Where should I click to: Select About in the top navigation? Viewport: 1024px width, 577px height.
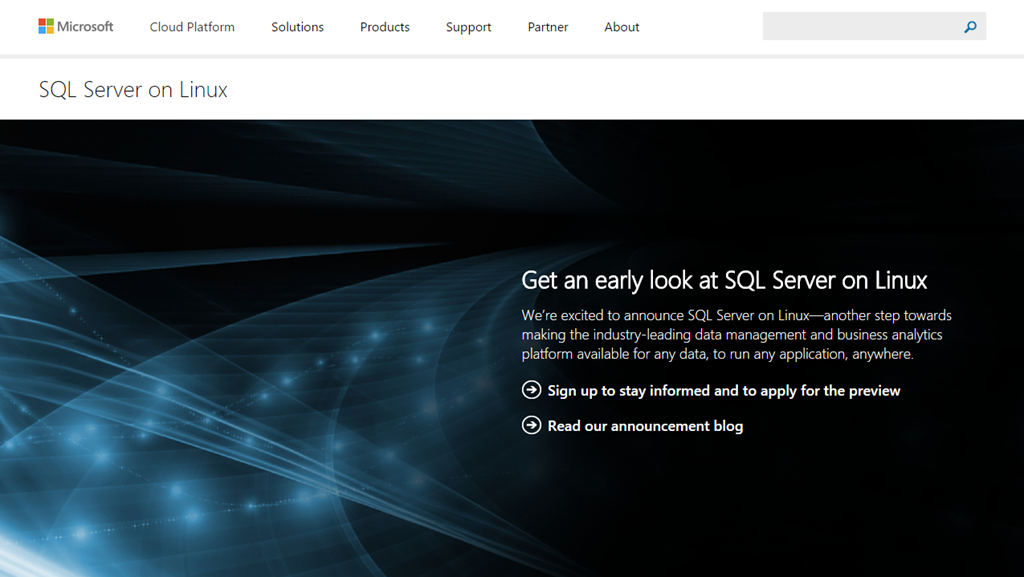(621, 27)
